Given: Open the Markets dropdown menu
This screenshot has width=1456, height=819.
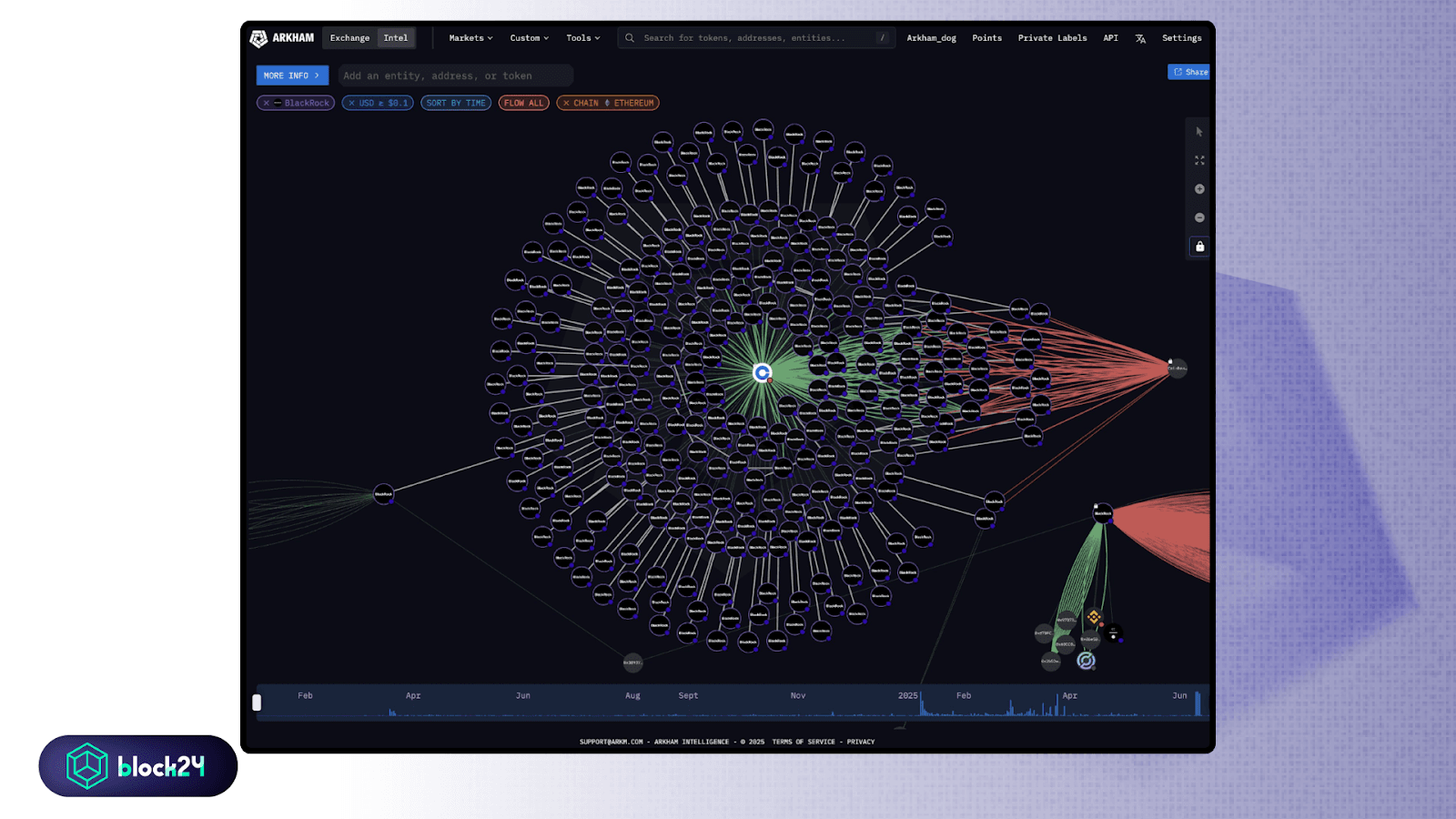Looking at the screenshot, I should point(470,38).
